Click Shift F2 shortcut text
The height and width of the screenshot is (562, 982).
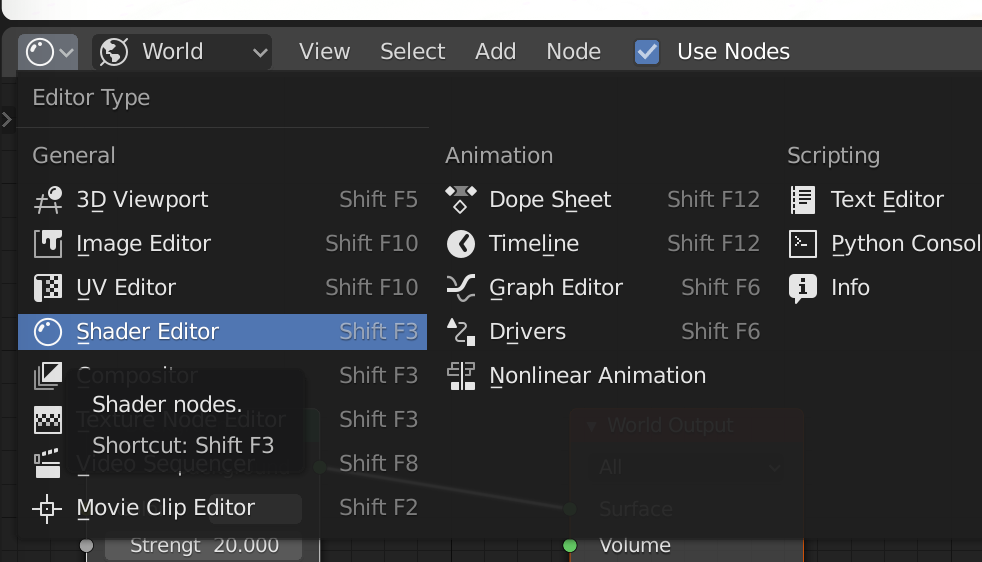click(x=378, y=507)
